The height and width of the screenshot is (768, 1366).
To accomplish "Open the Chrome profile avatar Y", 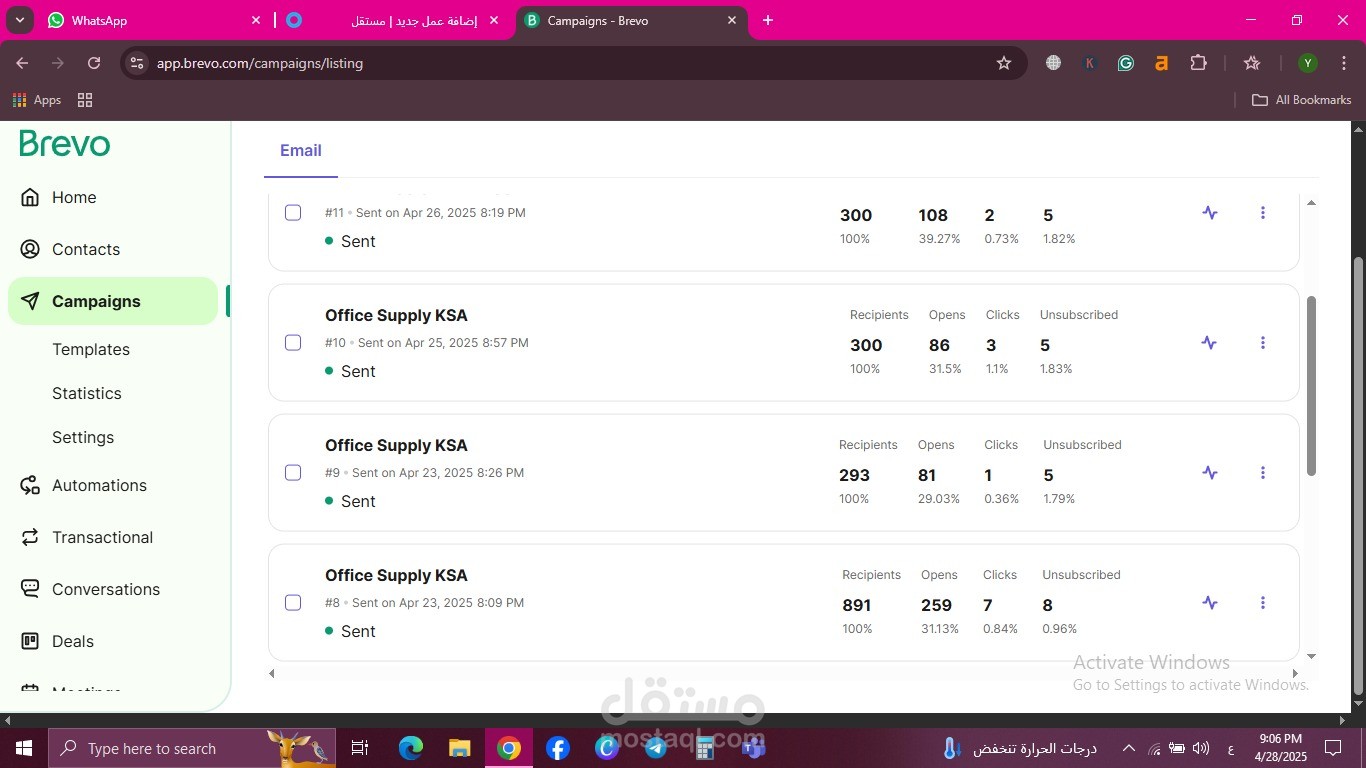I will [1307, 63].
